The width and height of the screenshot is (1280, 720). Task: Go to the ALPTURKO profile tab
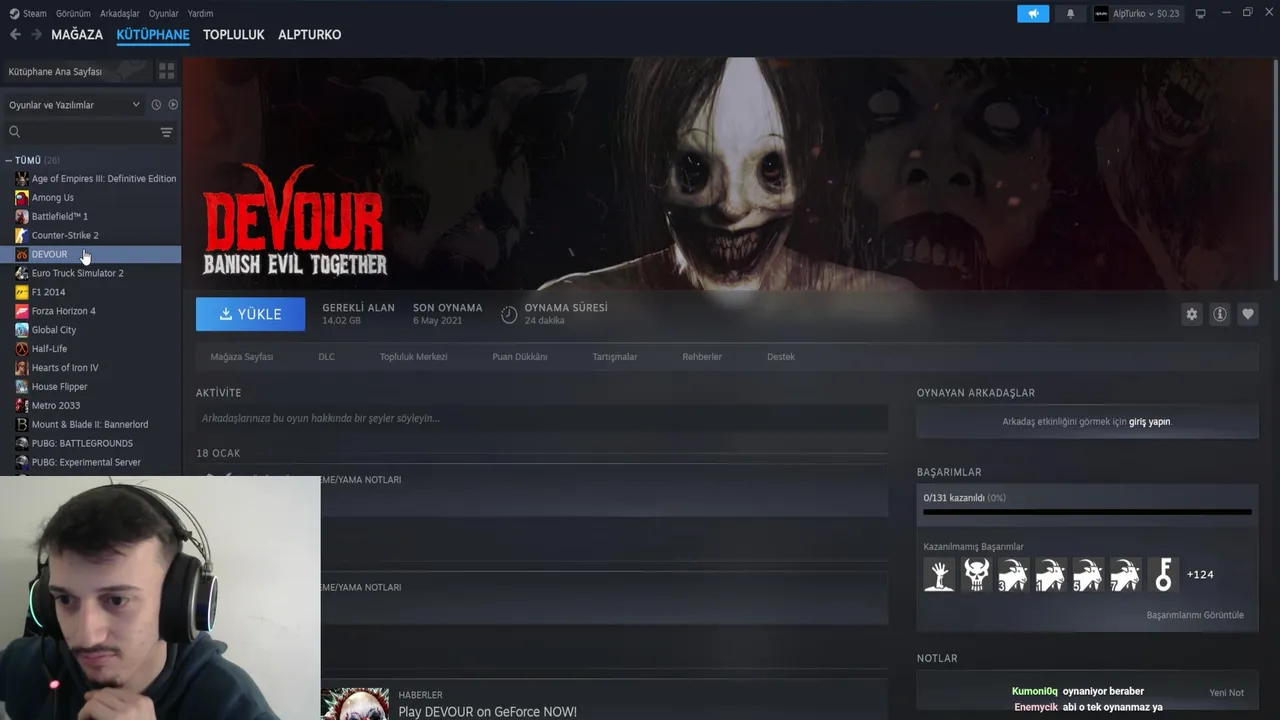pos(309,34)
